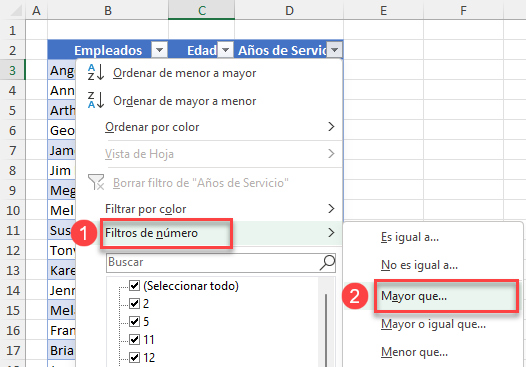Click the cell starting with Kare

62,270
